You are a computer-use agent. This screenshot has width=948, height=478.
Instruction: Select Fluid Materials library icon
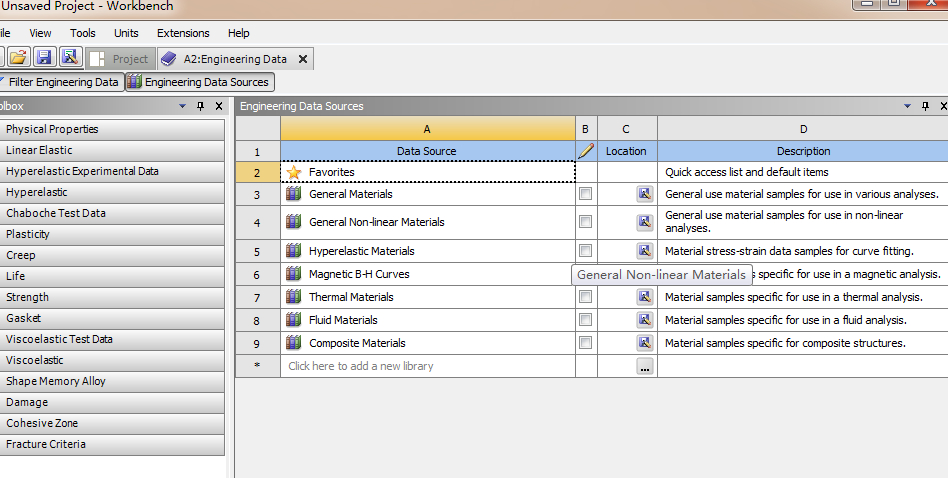click(x=293, y=320)
